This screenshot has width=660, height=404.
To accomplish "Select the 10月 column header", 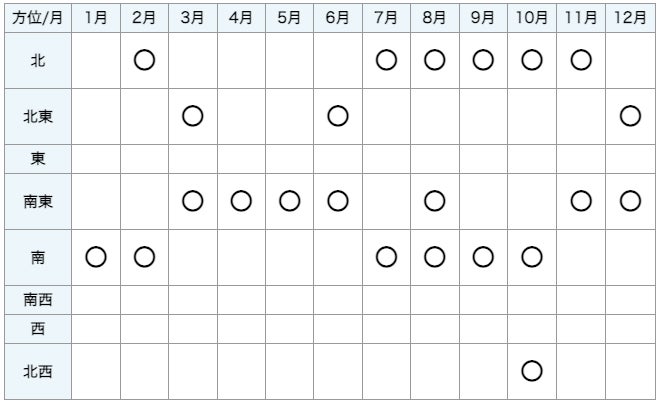I will pyautogui.click(x=532, y=17).
